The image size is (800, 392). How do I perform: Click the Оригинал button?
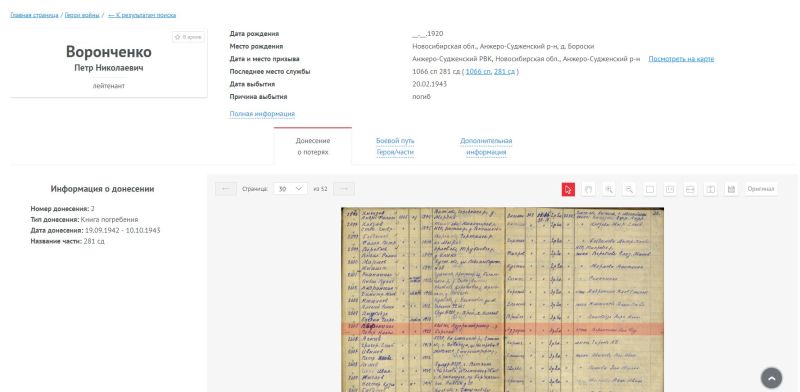tap(761, 189)
